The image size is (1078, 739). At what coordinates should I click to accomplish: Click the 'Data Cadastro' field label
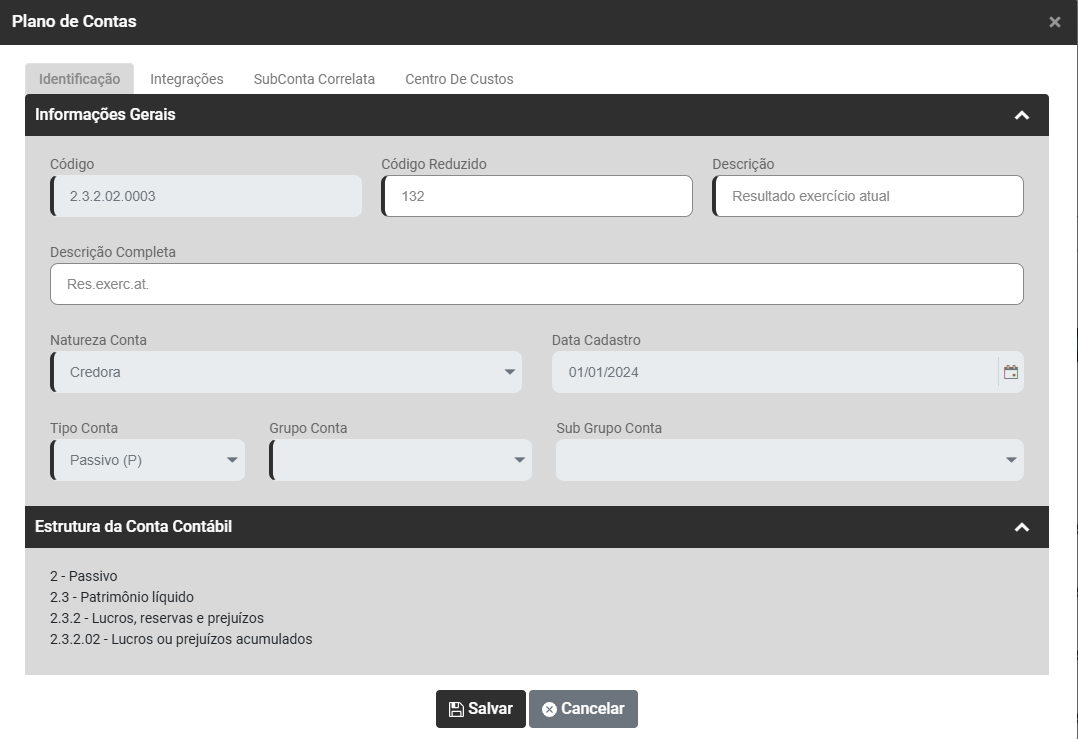pyautogui.click(x=596, y=340)
